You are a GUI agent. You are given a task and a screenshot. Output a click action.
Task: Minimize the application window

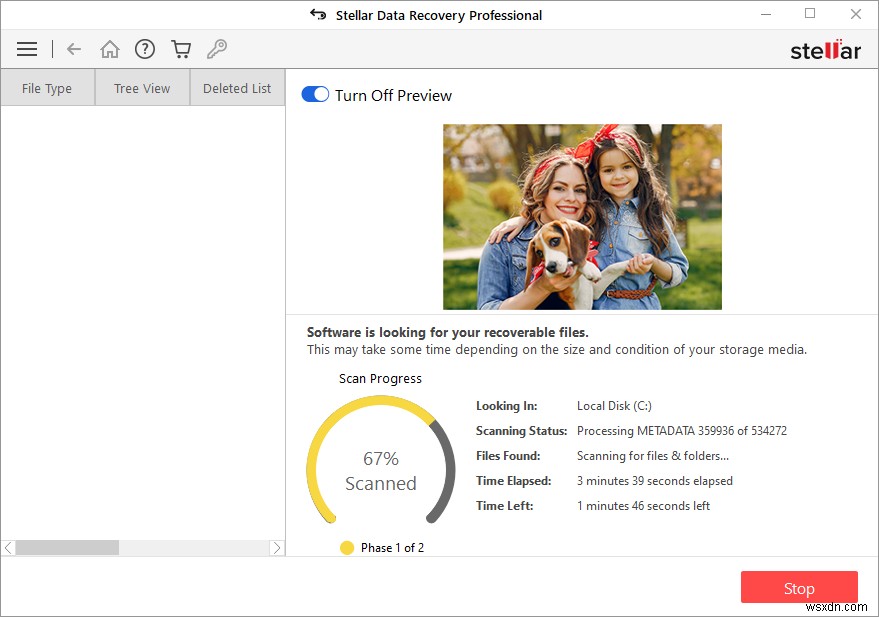pyautogui.click(x=765, y=14)
